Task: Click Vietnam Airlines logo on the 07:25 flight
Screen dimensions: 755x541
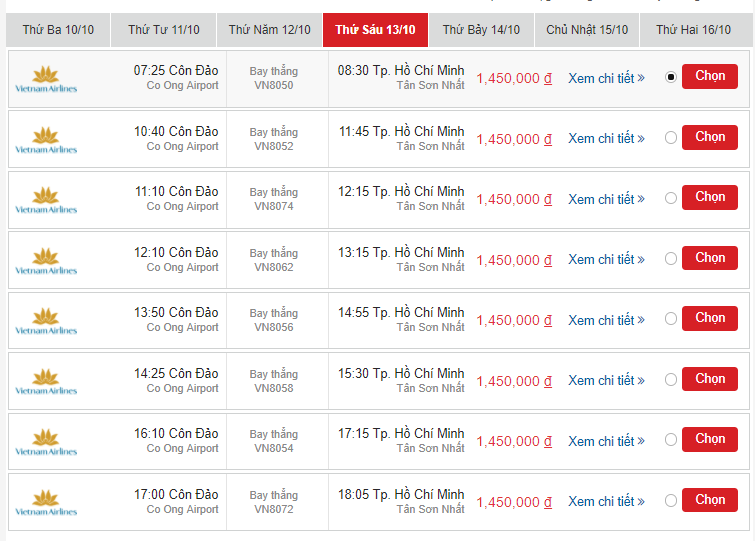Action: coord(46,79)
